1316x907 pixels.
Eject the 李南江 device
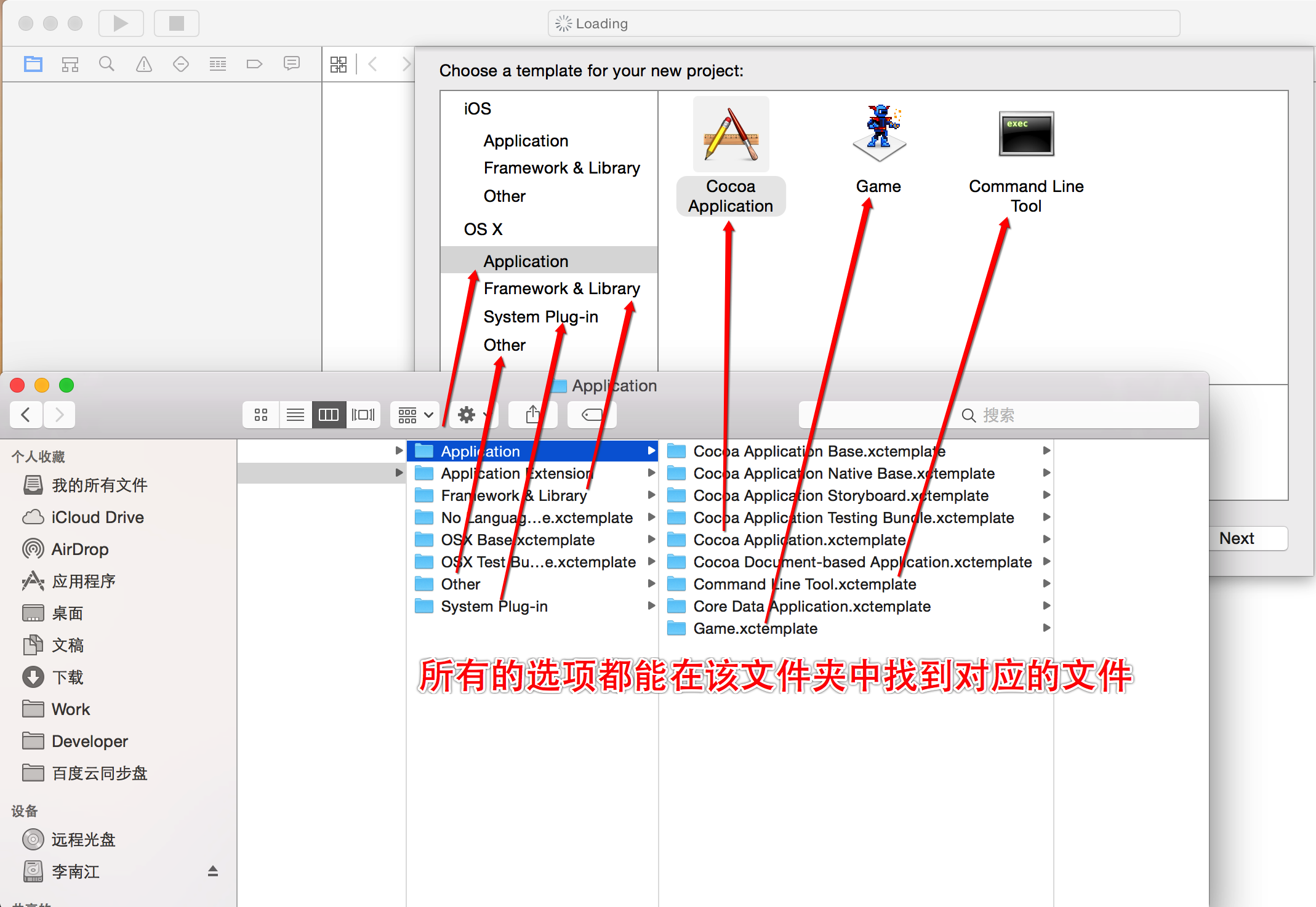[x=212, y=871]
